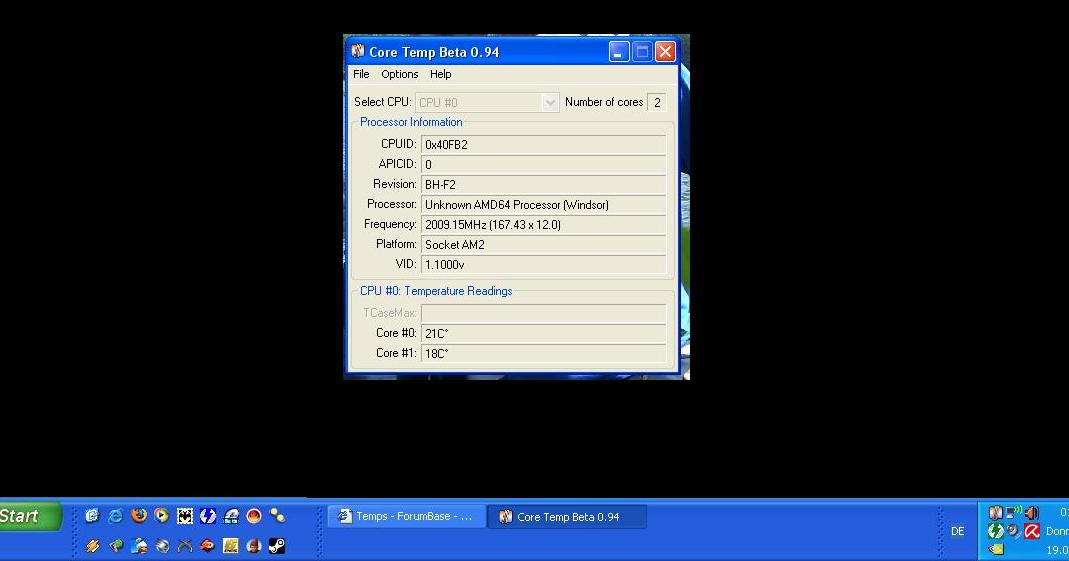
Task: Click the volume speaker tray icon
Action: click(1032, 513)
